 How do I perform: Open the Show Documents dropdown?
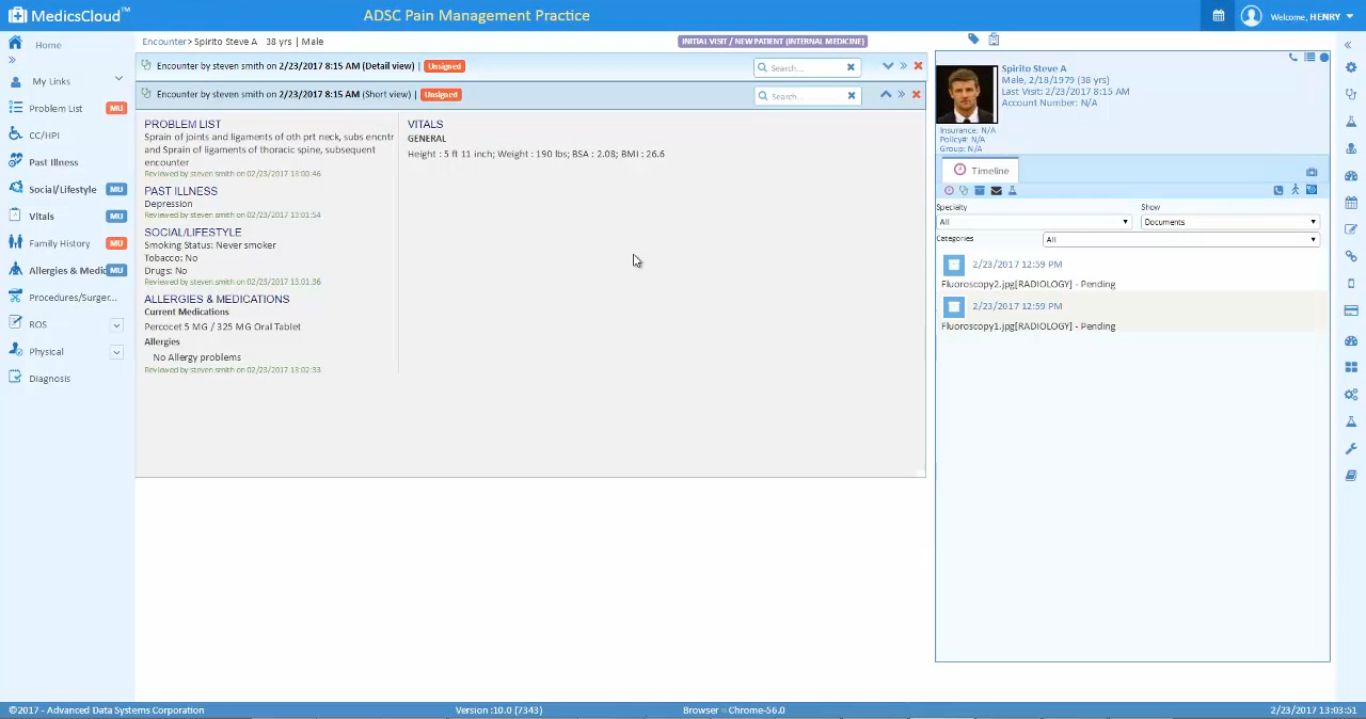tap(1230, 222)
